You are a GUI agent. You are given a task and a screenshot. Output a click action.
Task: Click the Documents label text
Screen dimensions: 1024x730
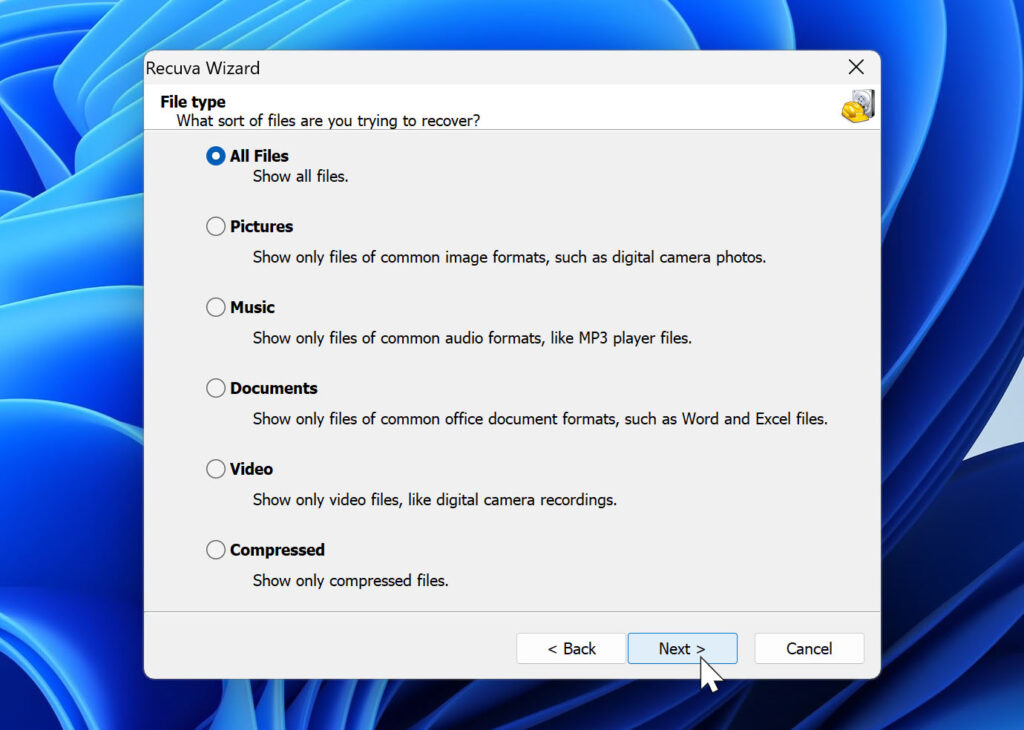pyautogui.click(x=272, y=388)
